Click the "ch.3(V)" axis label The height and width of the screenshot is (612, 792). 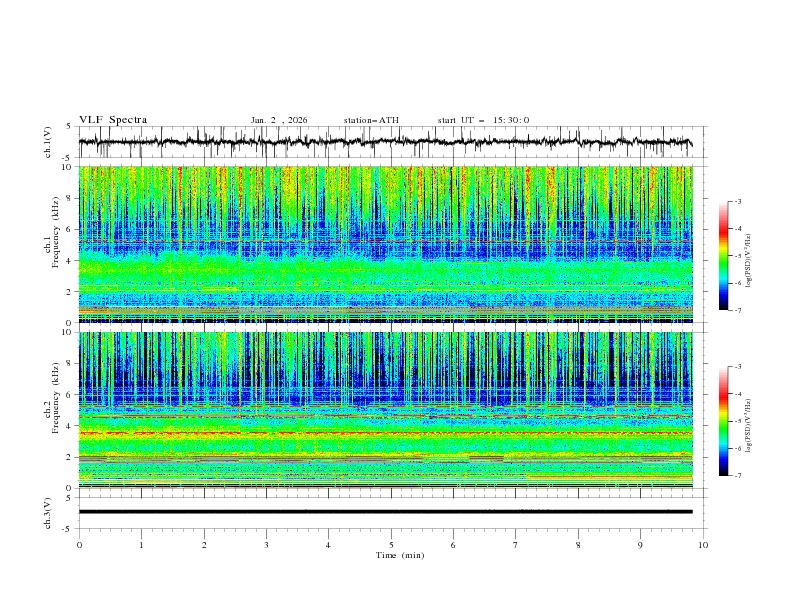(47, 512)
